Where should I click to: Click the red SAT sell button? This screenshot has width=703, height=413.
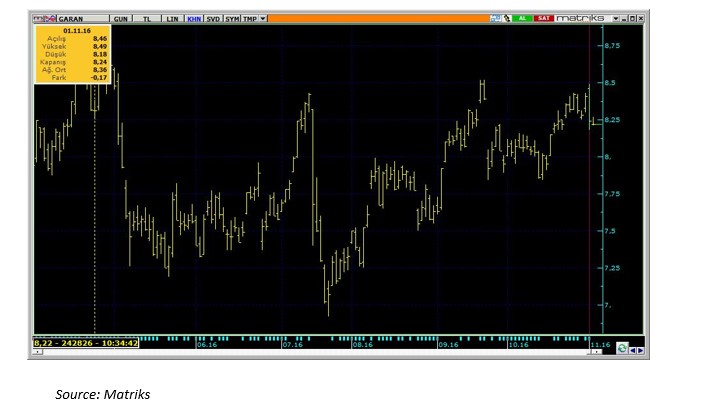point(544,18)
